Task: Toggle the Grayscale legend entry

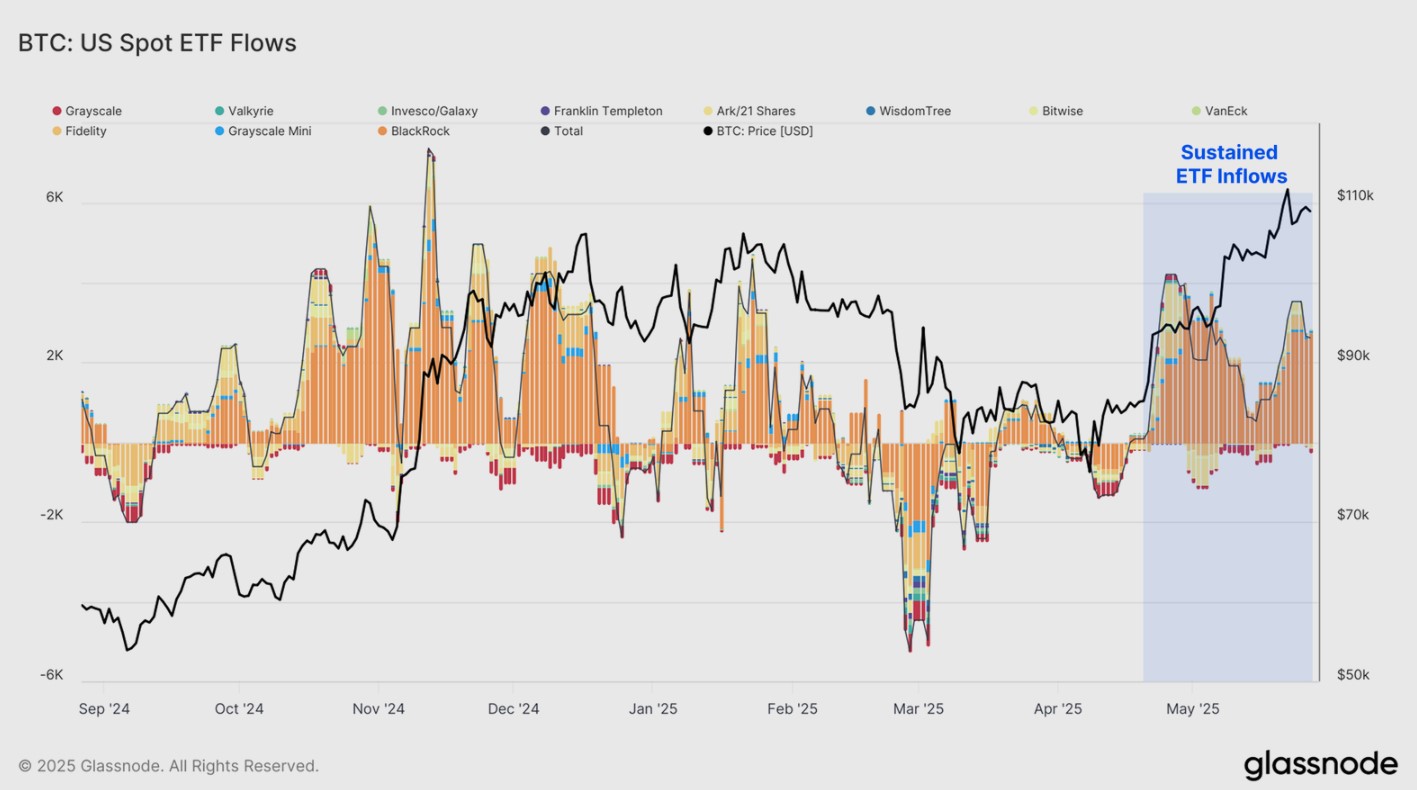Action: pyautogui.click(x=87, y=111)
